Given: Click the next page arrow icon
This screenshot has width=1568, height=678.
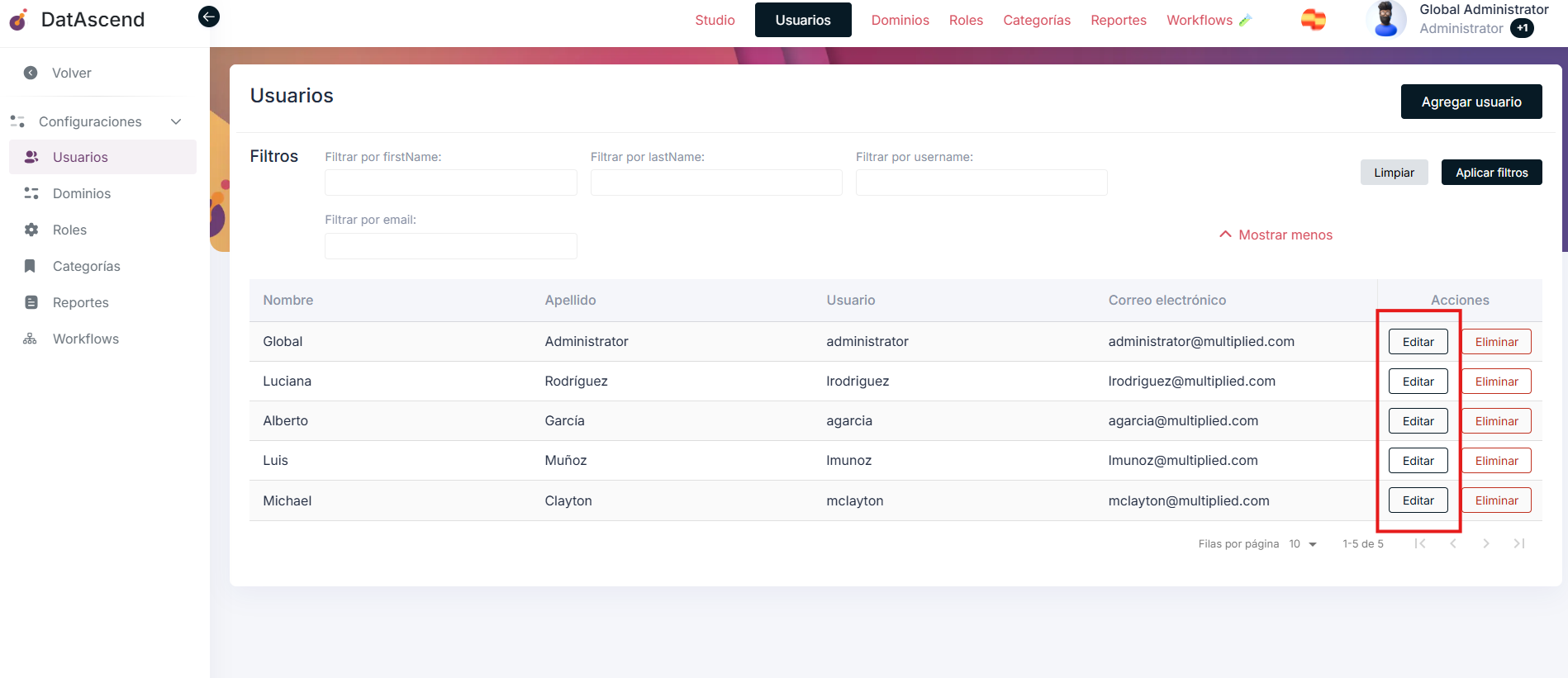Looking at the screenshot, I should pyautogui.click(x=1485, y=543).
